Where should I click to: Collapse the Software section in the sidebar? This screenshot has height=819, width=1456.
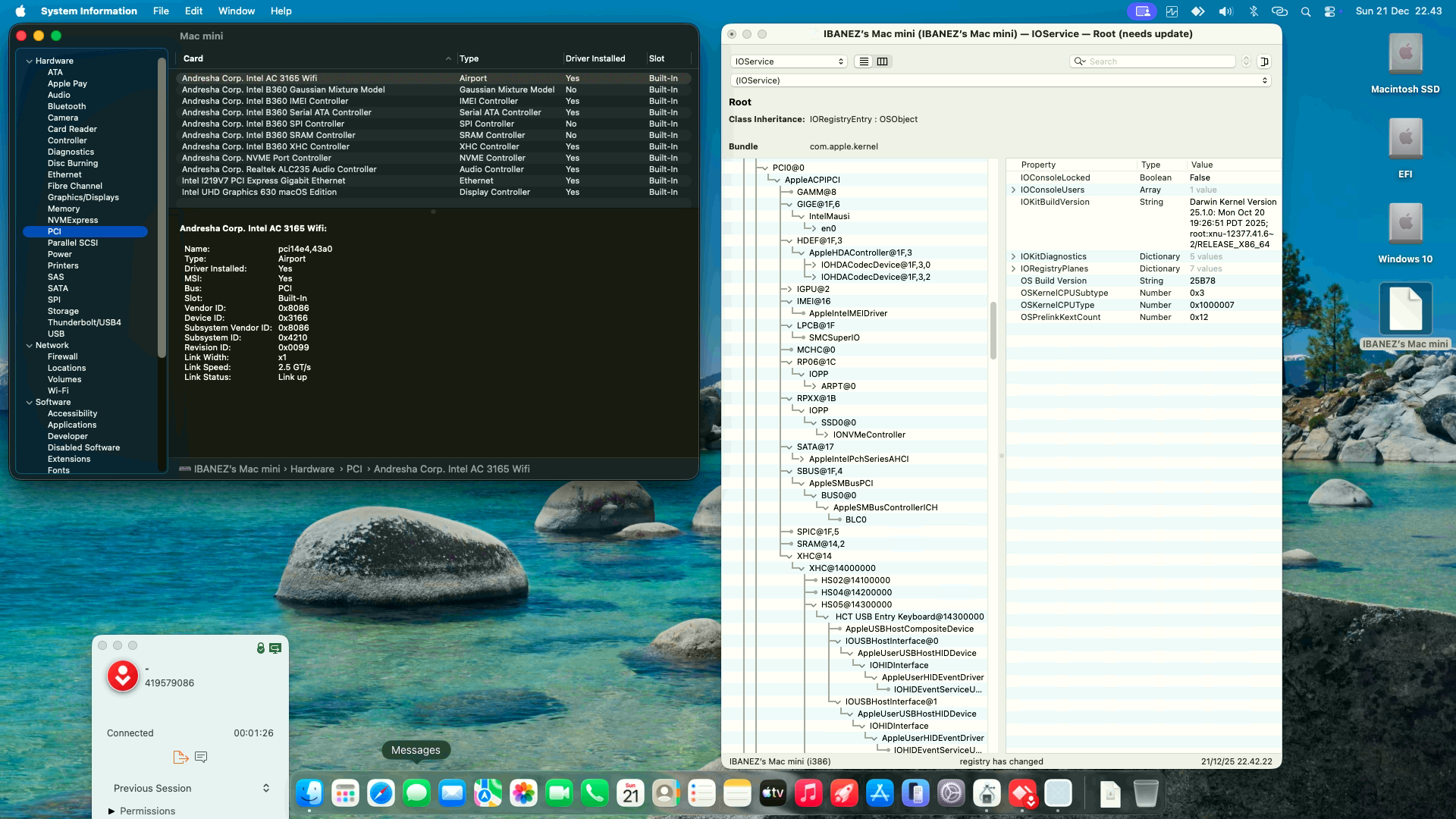30,402
